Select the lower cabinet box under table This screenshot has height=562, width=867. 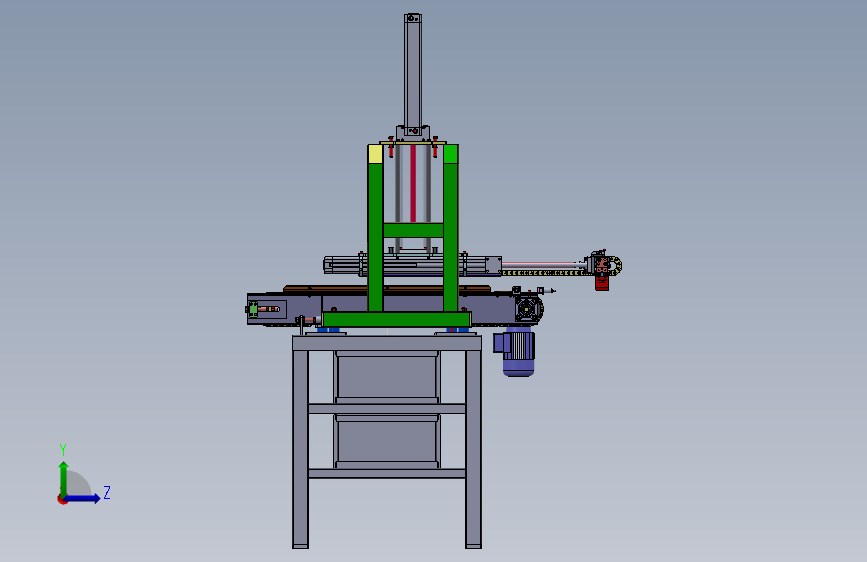[x=387, y=441]
